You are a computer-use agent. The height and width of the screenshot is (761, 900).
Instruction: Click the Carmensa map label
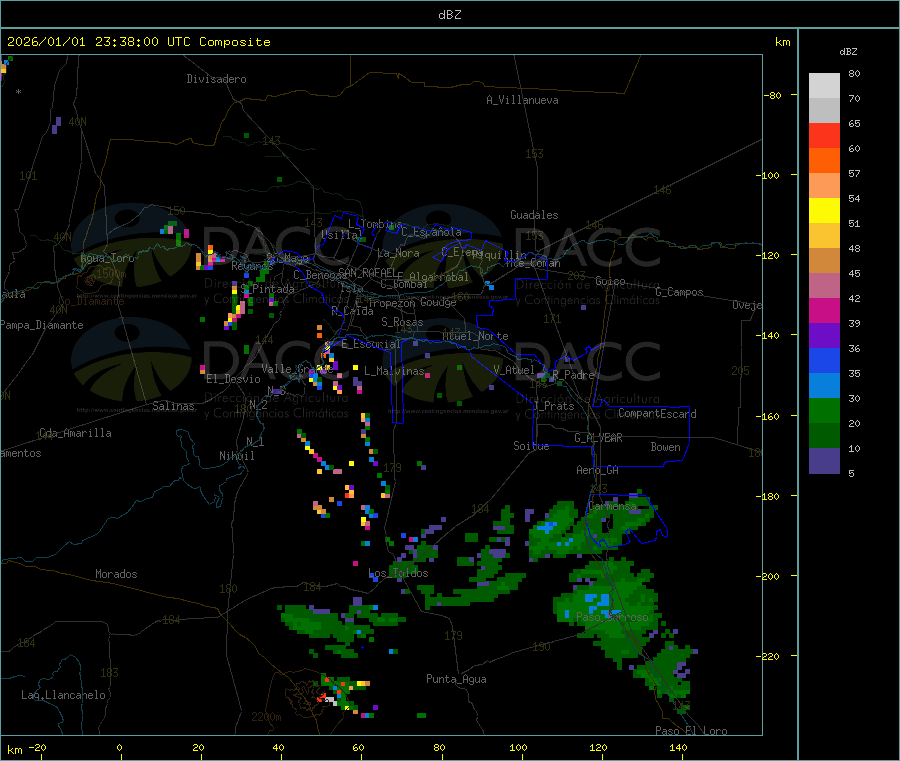[x=612, y=506]
